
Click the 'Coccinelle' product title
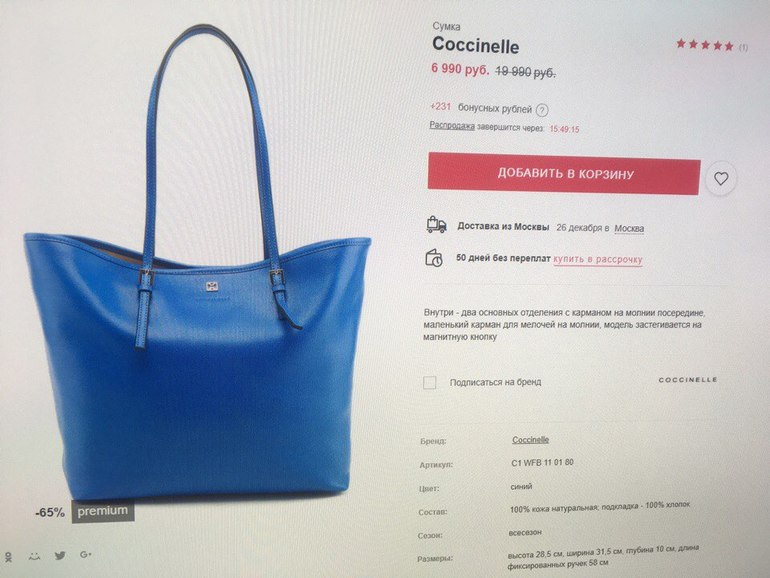475,46
